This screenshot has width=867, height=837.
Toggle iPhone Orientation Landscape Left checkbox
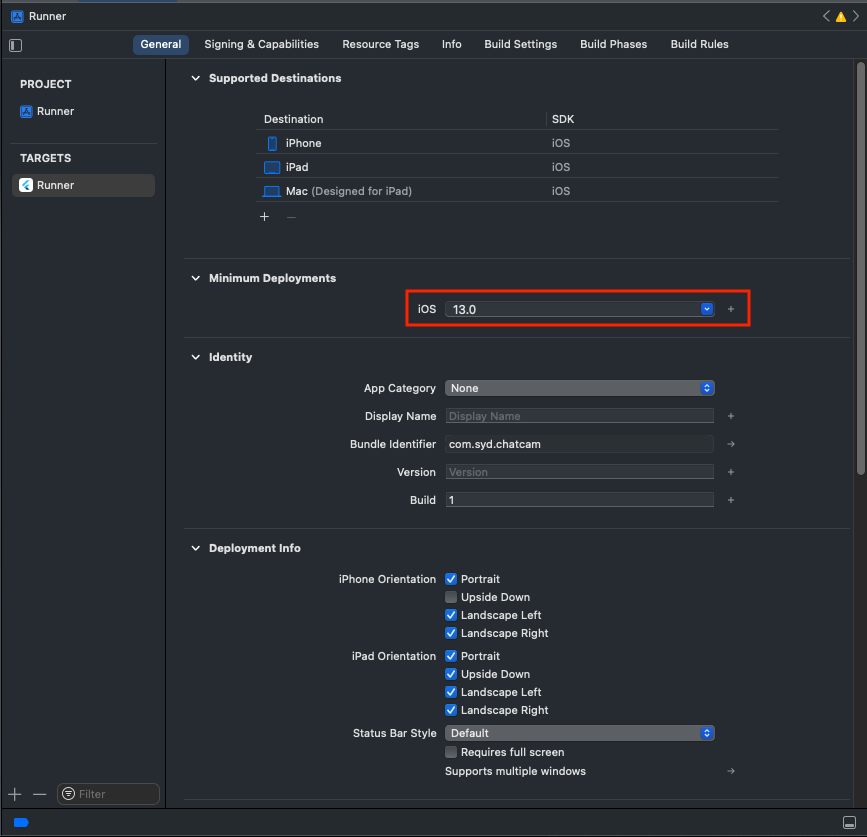451,615
